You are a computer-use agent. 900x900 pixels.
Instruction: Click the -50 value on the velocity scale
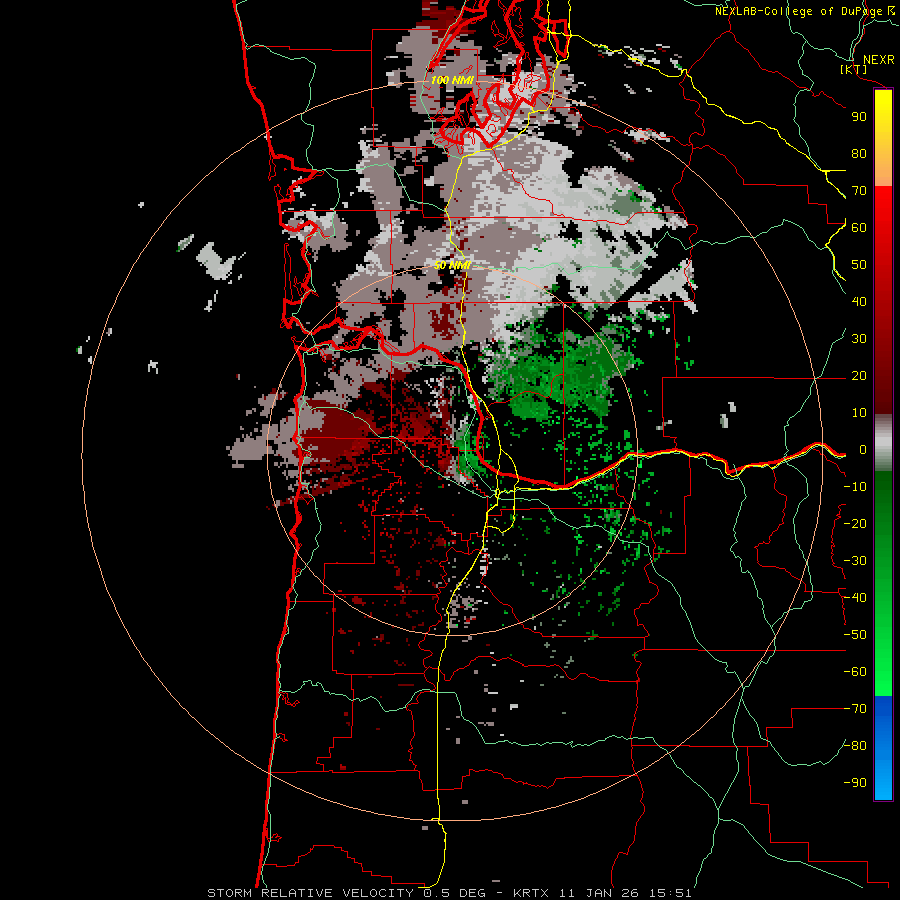click(x=855, y=635)
